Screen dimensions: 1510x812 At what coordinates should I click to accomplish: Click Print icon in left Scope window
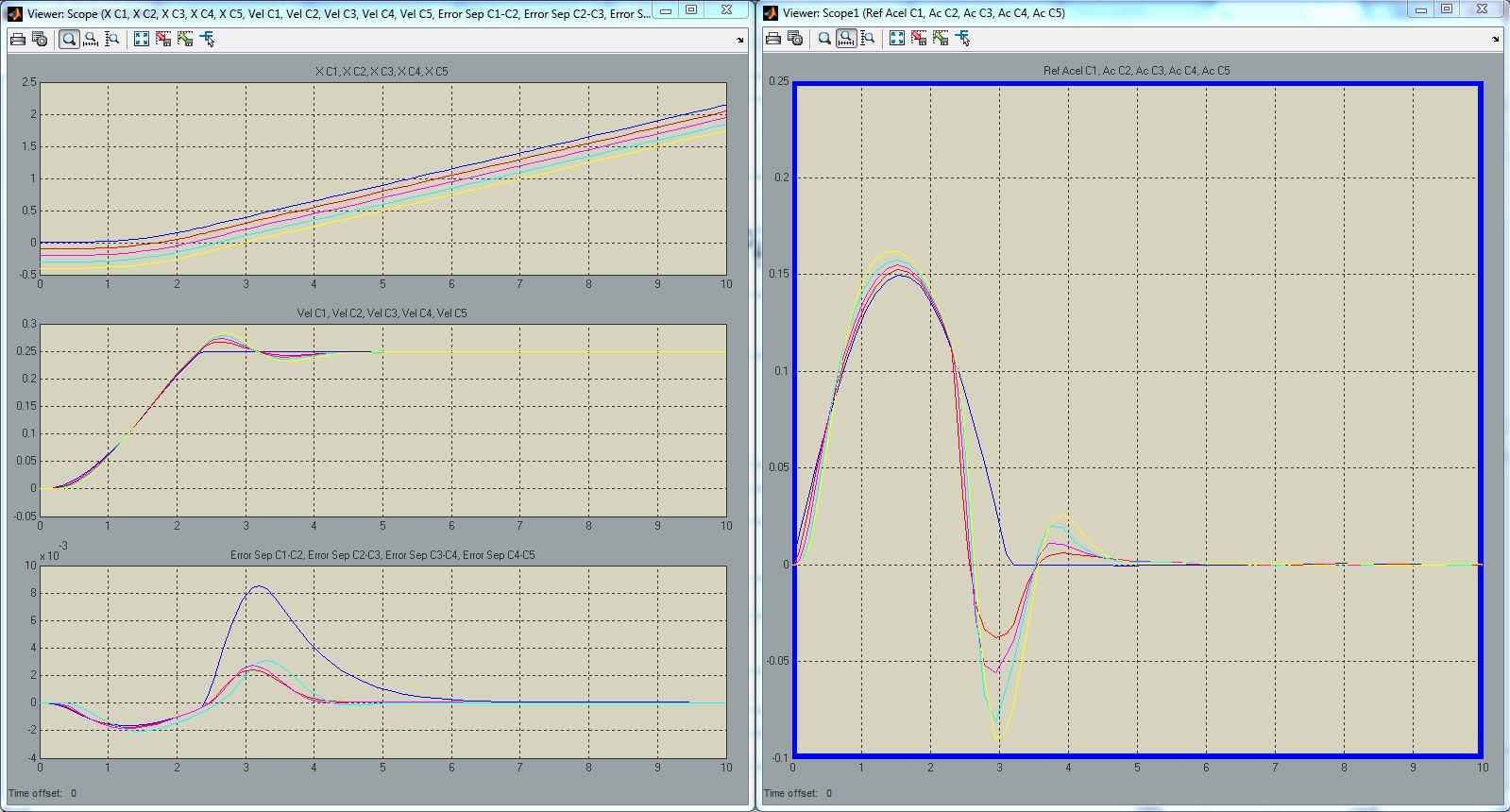coord(18,39)
